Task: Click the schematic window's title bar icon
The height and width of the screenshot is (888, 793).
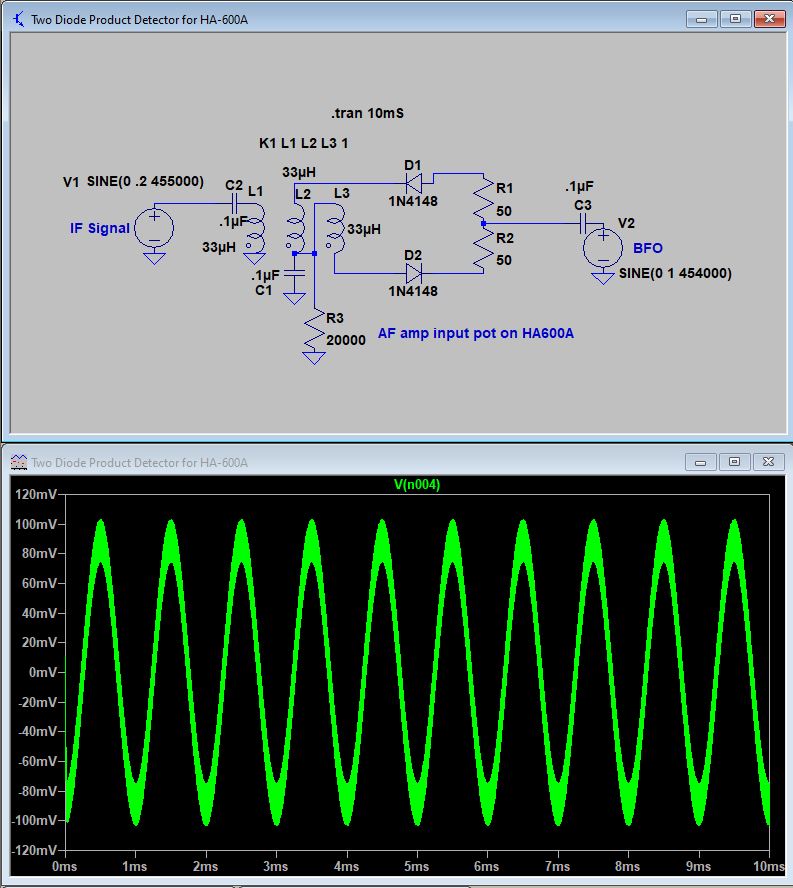Action: click(x=19, y=19)
